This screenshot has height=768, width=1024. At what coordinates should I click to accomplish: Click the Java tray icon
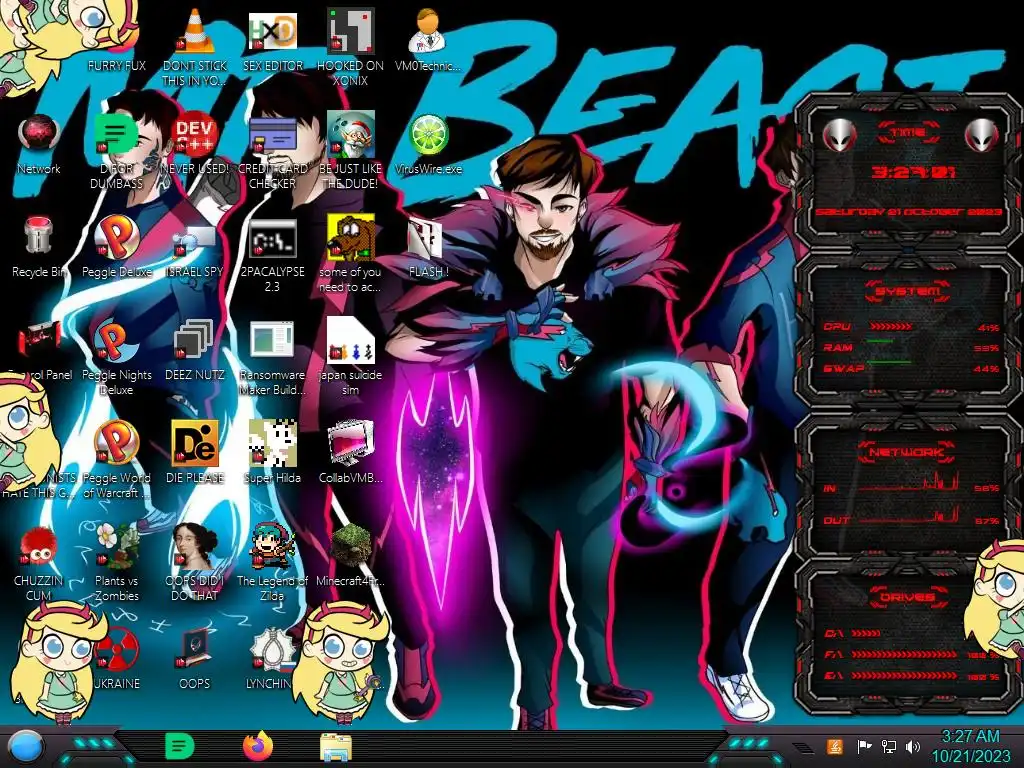pyautogui.click(x=835, y=746)
